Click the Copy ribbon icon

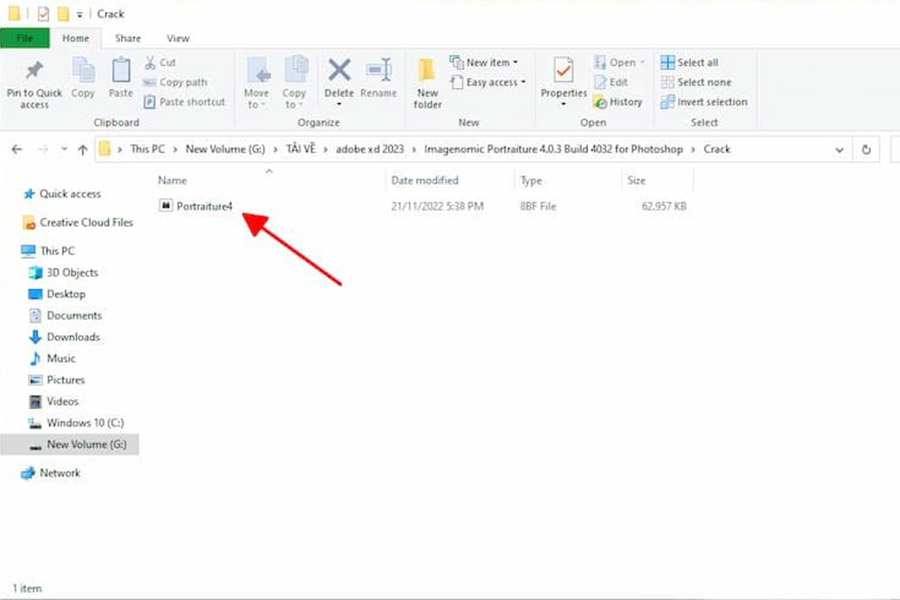click(x=83, y=71)
